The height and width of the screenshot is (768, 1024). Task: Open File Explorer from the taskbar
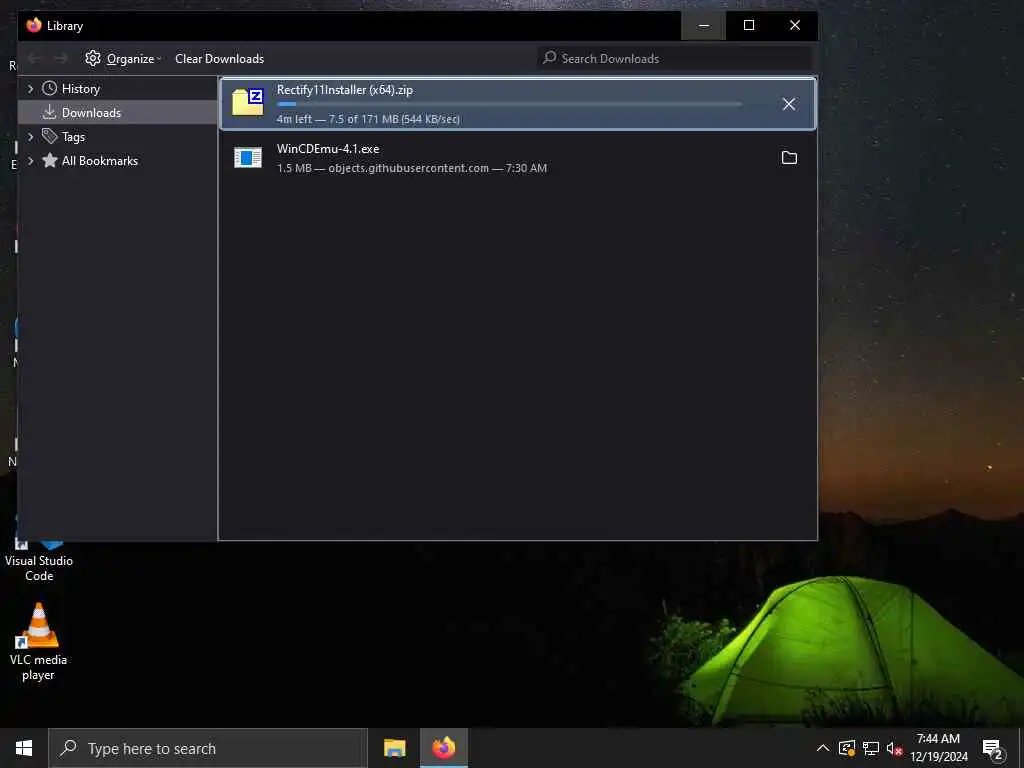[394, 748]
